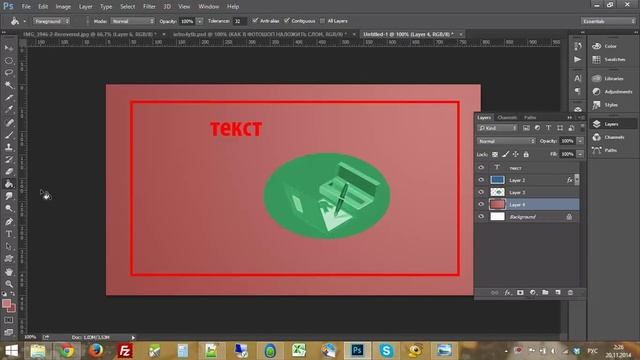Toggle the Anti-alias checkbox
640x360 pixels.
256,20
